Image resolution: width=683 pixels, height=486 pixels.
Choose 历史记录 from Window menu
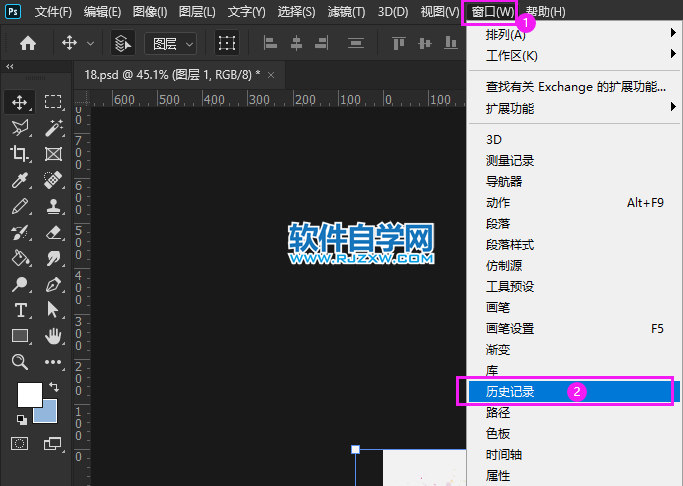click(x=574, y=392)
